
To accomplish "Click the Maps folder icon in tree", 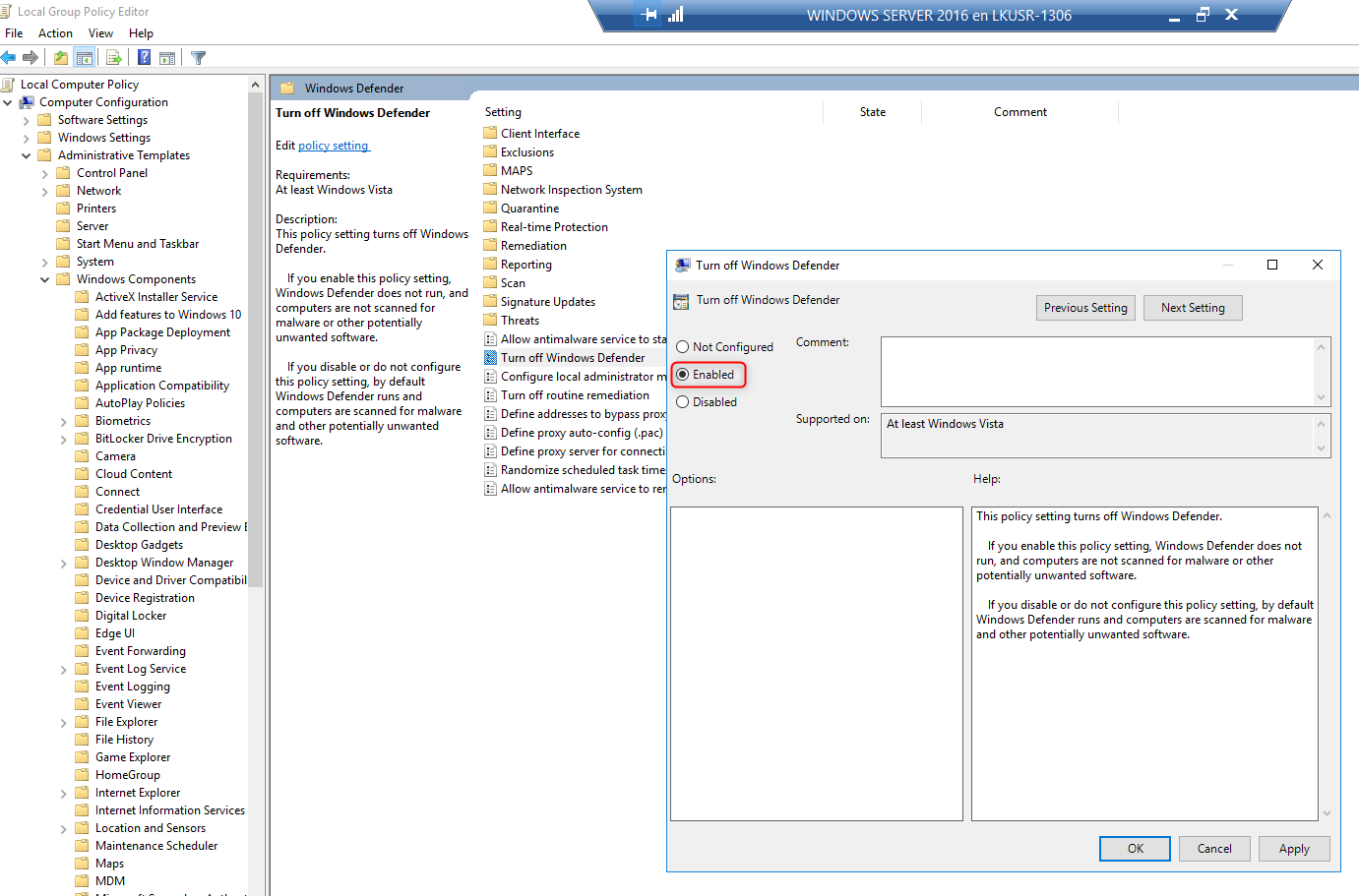I will point(83,864).
